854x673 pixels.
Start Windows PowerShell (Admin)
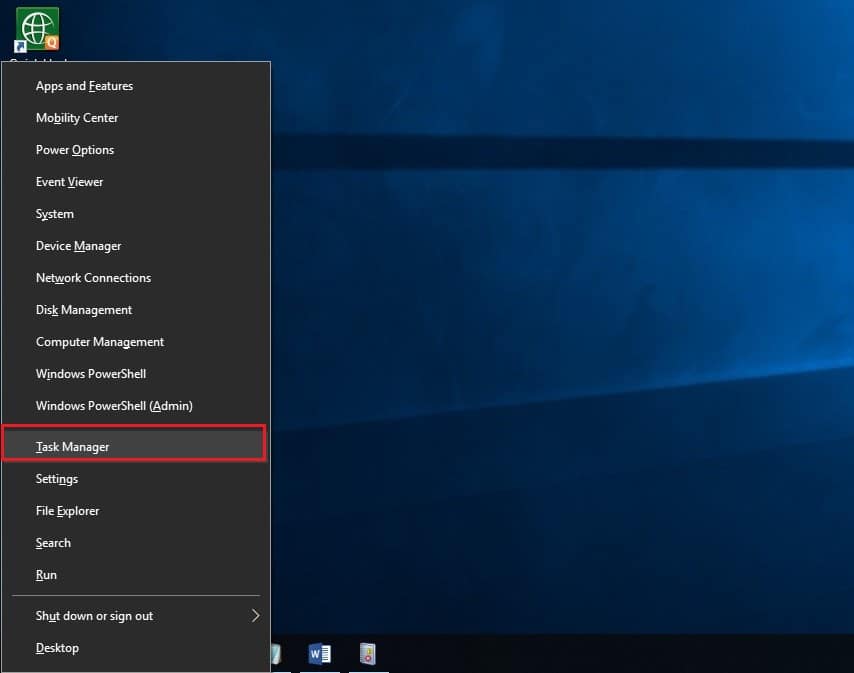click(x=136, y=406)
